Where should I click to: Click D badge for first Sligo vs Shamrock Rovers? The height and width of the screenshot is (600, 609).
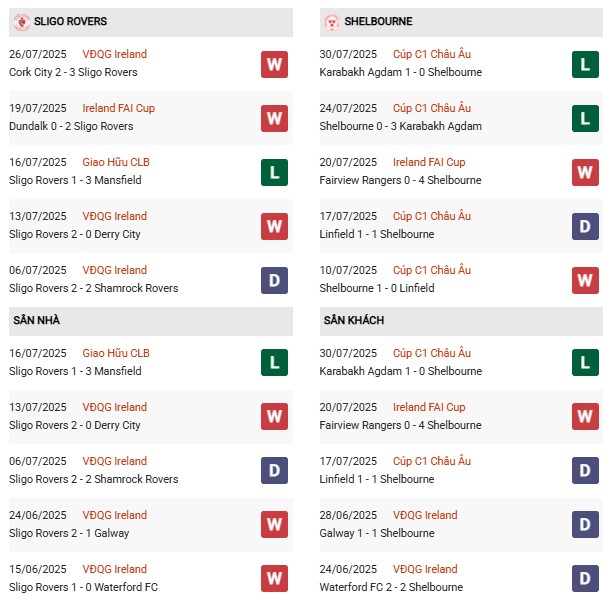274,280
